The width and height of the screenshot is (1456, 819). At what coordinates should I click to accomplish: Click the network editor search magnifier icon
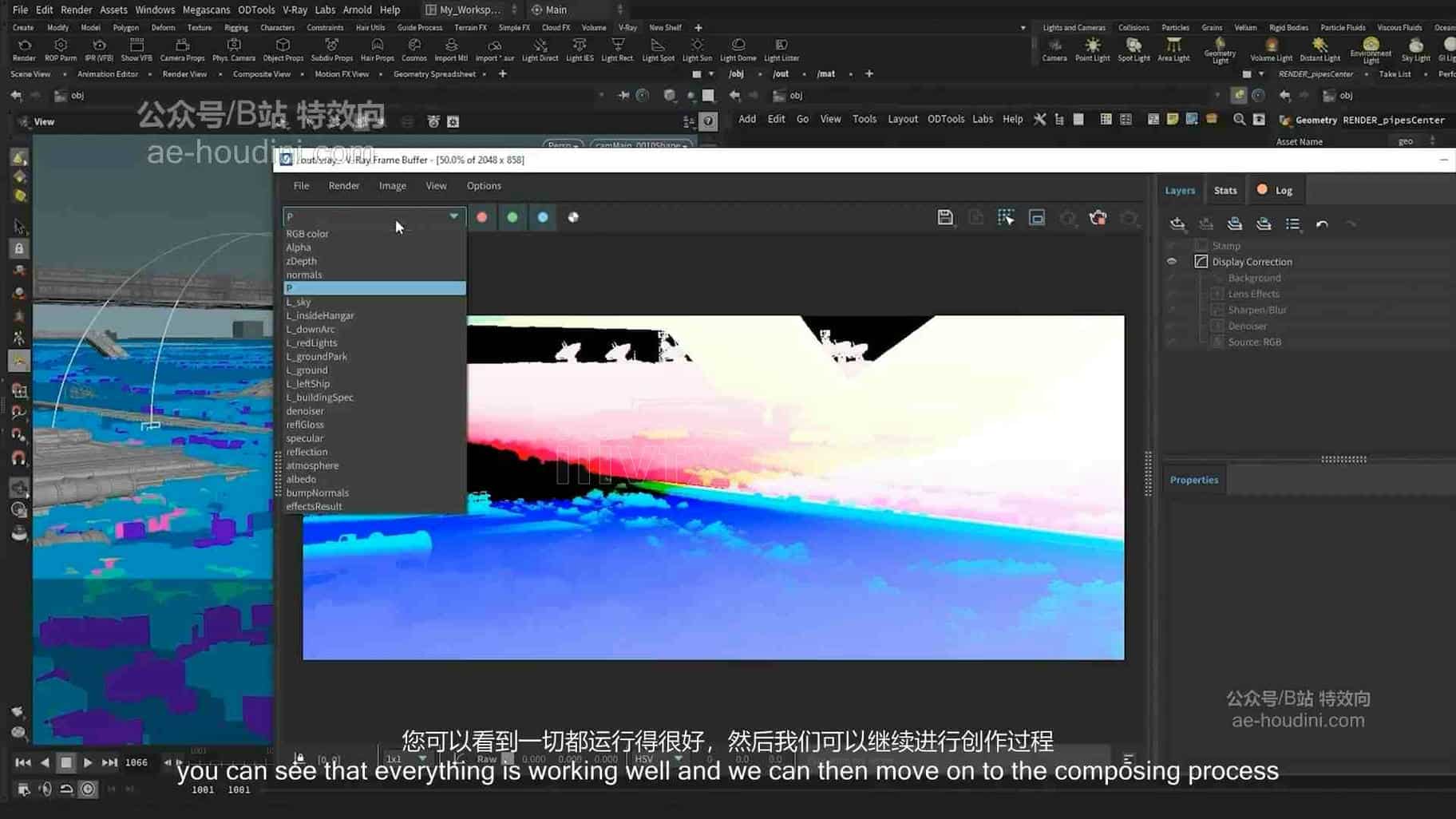point(1239,119)
